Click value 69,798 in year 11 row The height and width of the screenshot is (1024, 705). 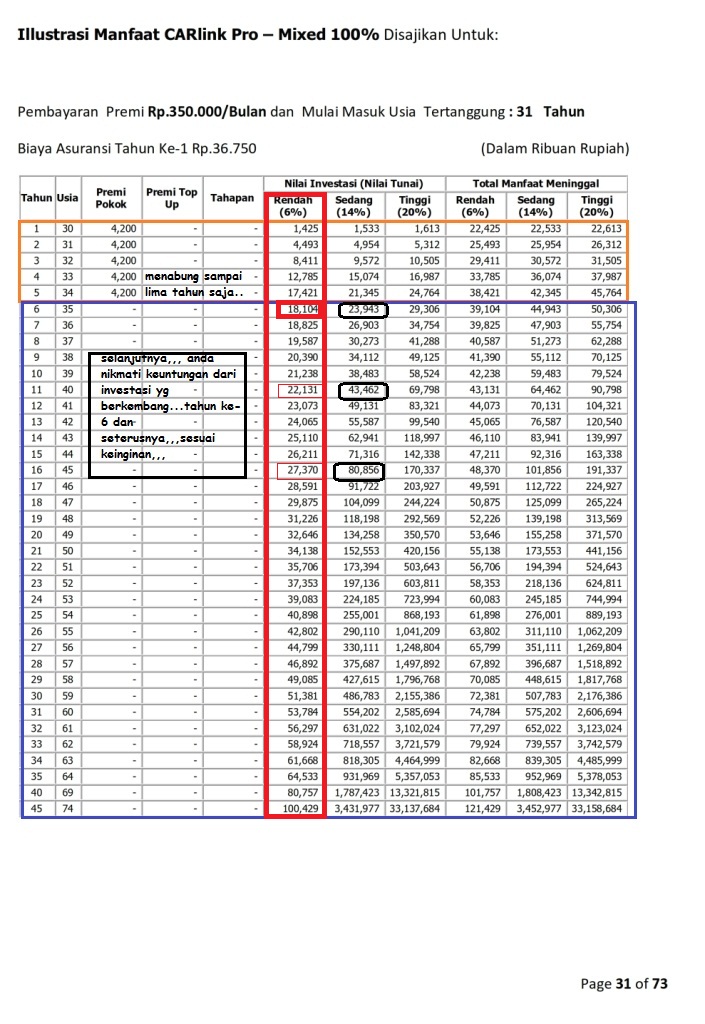point(424,390)
